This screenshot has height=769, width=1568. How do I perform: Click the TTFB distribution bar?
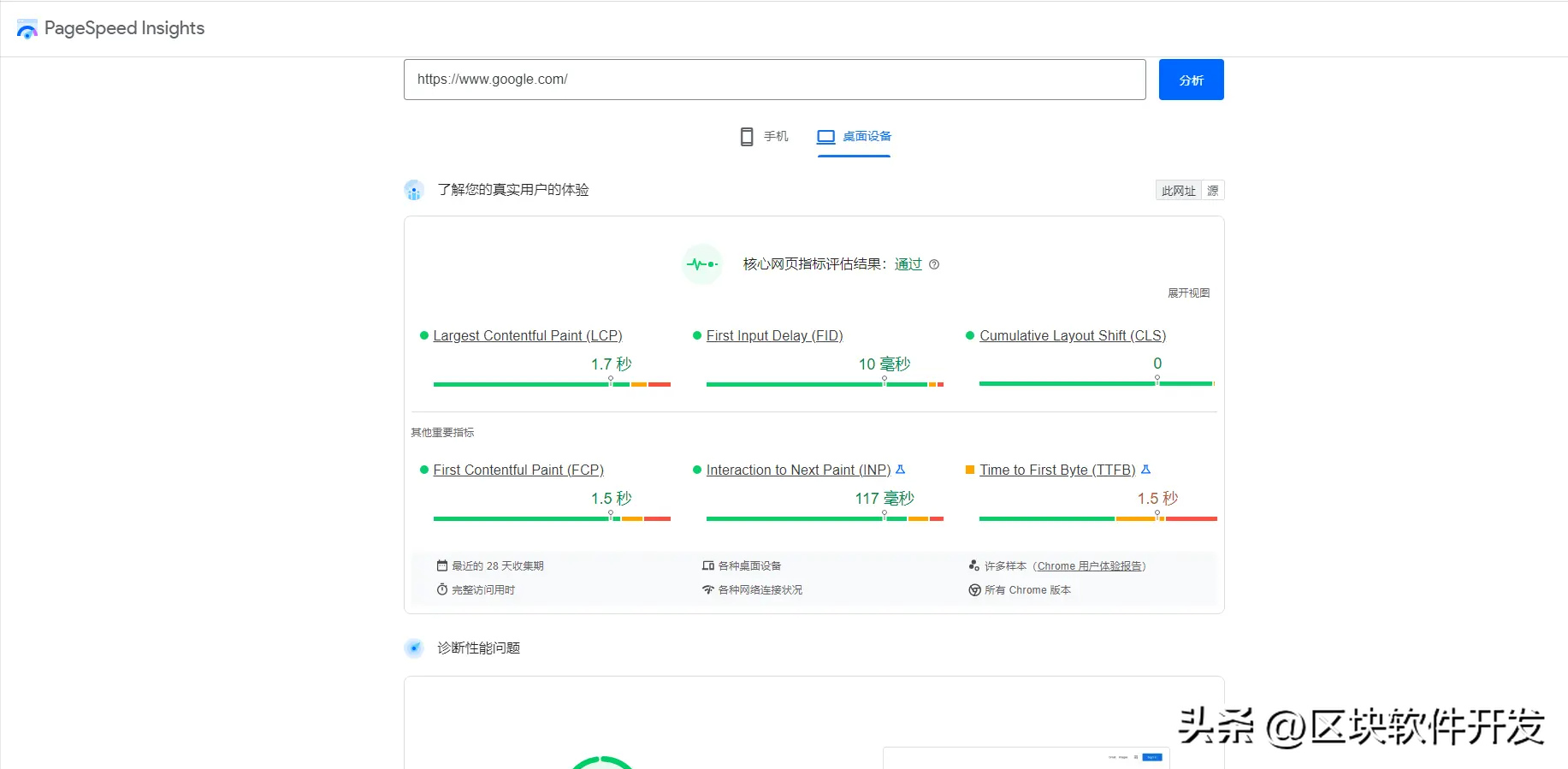point(1098,518)
